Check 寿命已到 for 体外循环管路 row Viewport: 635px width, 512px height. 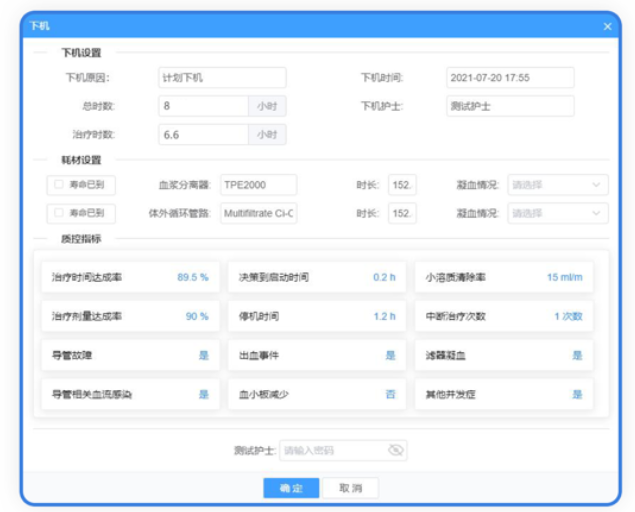click(x=59, y=213)
